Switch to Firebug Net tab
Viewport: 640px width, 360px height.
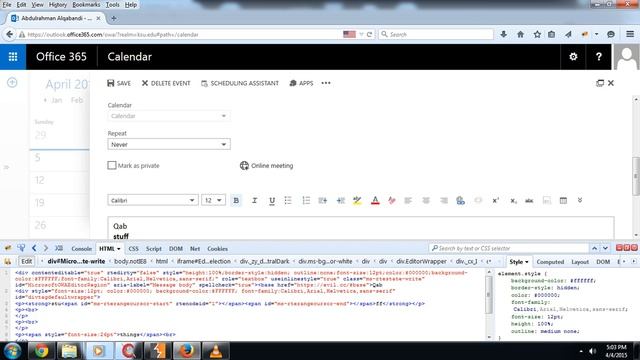pos(195,249)
